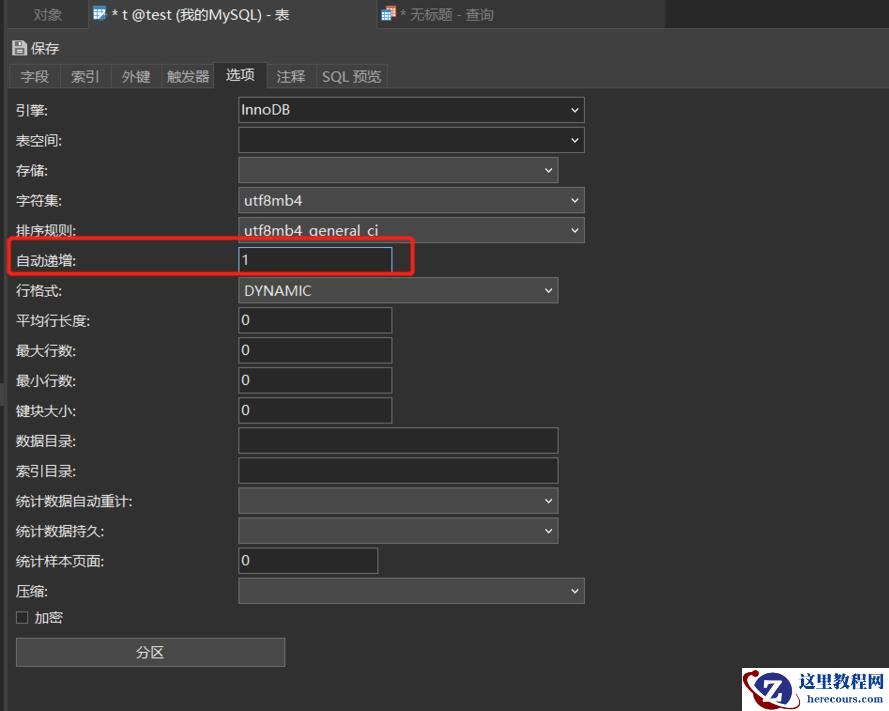Open the 外键 tab

pyautogui.click(x=136, y=77)
